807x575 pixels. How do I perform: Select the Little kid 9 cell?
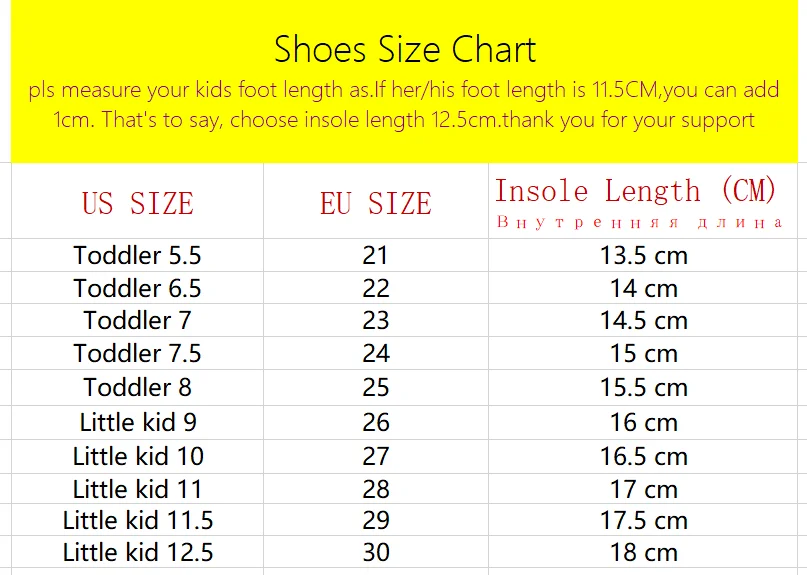click(x=137, y=422)
